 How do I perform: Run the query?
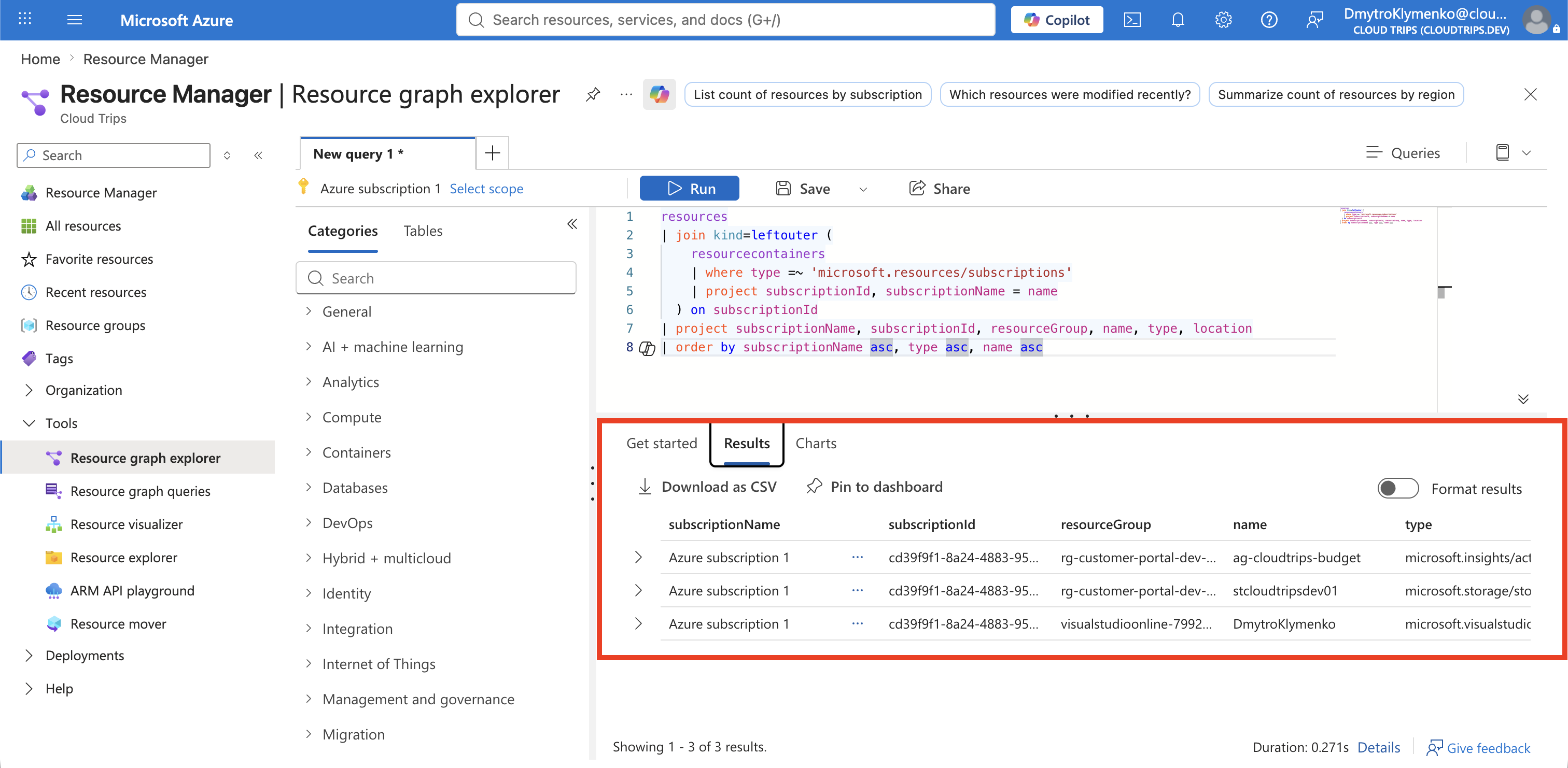pyautogui.click(x=689, y=188)
